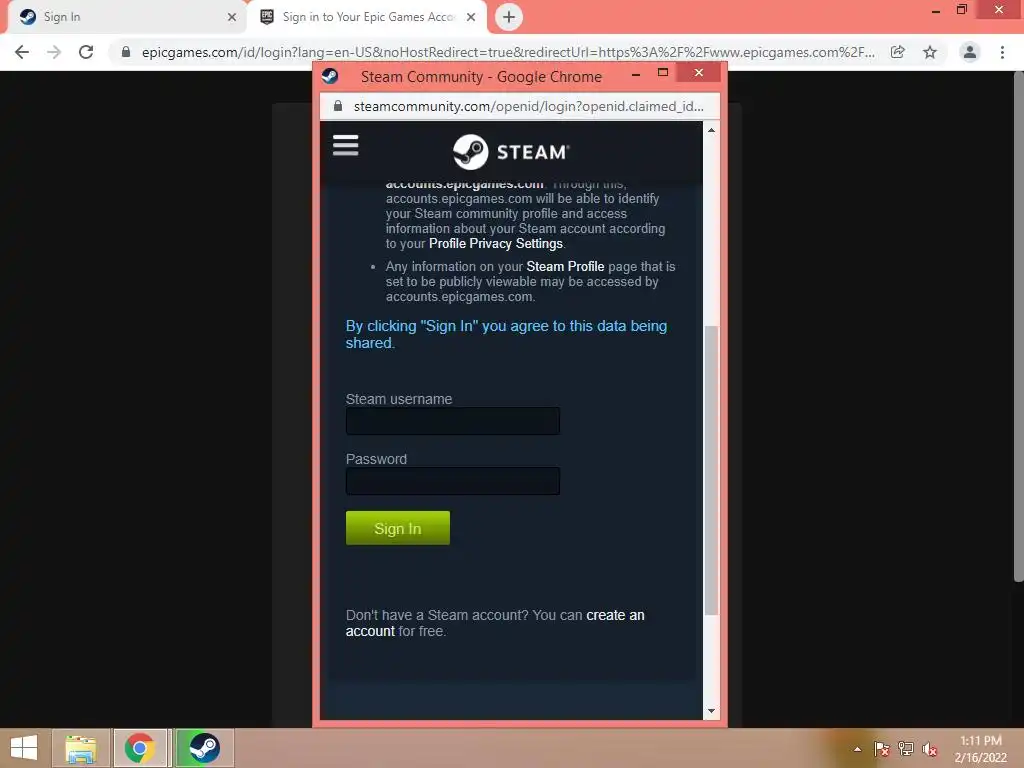The height and width of the screenshot is (768, 1024).
Task: Click the epicgames.com address bar URL
Action: tap(508, 52)
